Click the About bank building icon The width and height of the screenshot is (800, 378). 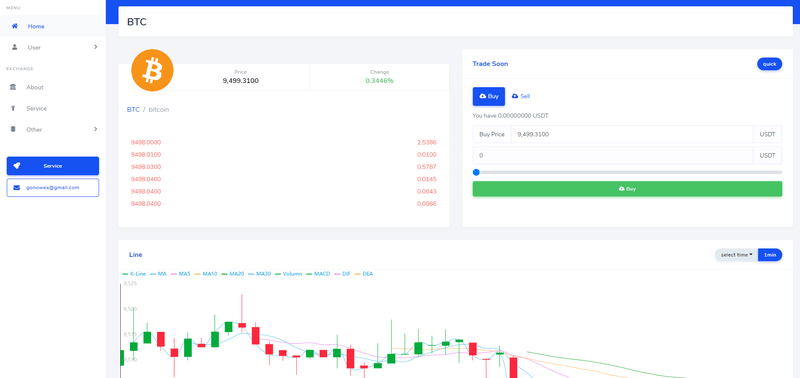click(x=13, y=87)
